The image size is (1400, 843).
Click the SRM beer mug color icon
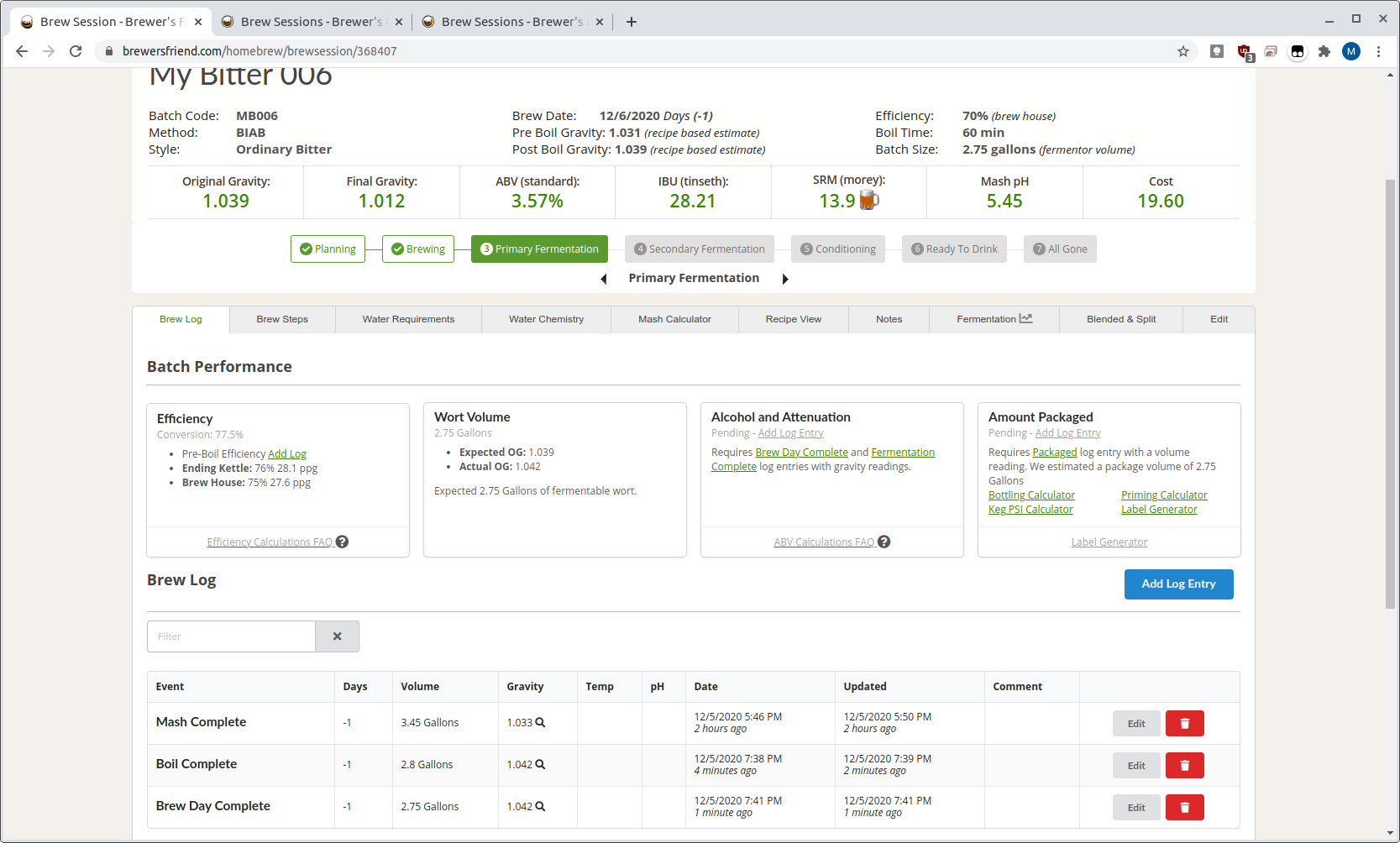point(869,201)
